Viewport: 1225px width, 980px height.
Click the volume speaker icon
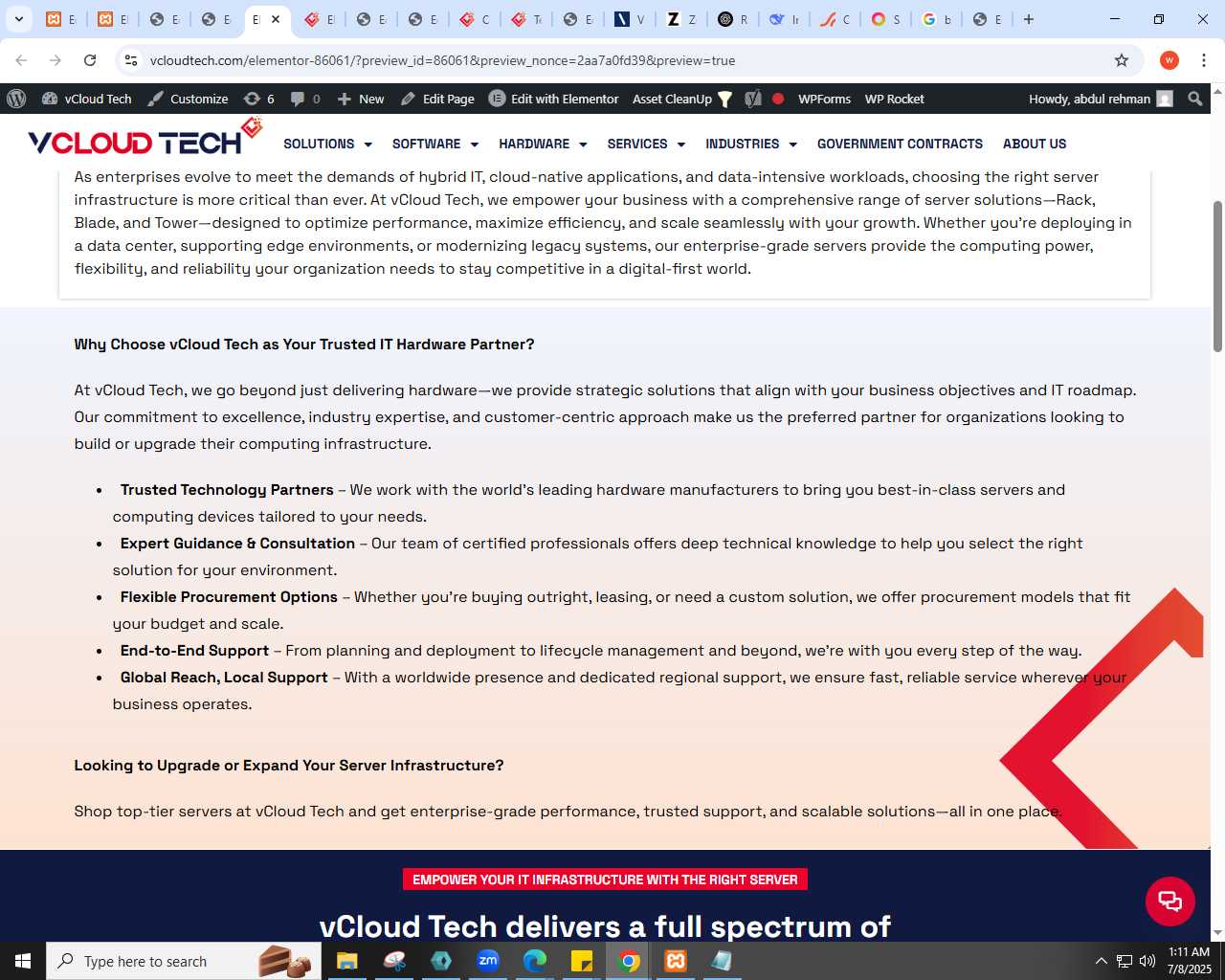click(1147, 961)
